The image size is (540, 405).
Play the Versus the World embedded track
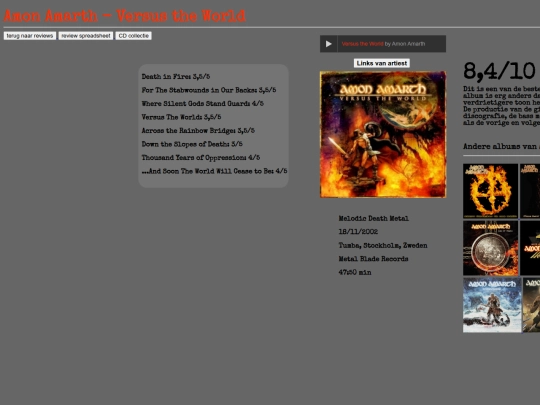329,44
